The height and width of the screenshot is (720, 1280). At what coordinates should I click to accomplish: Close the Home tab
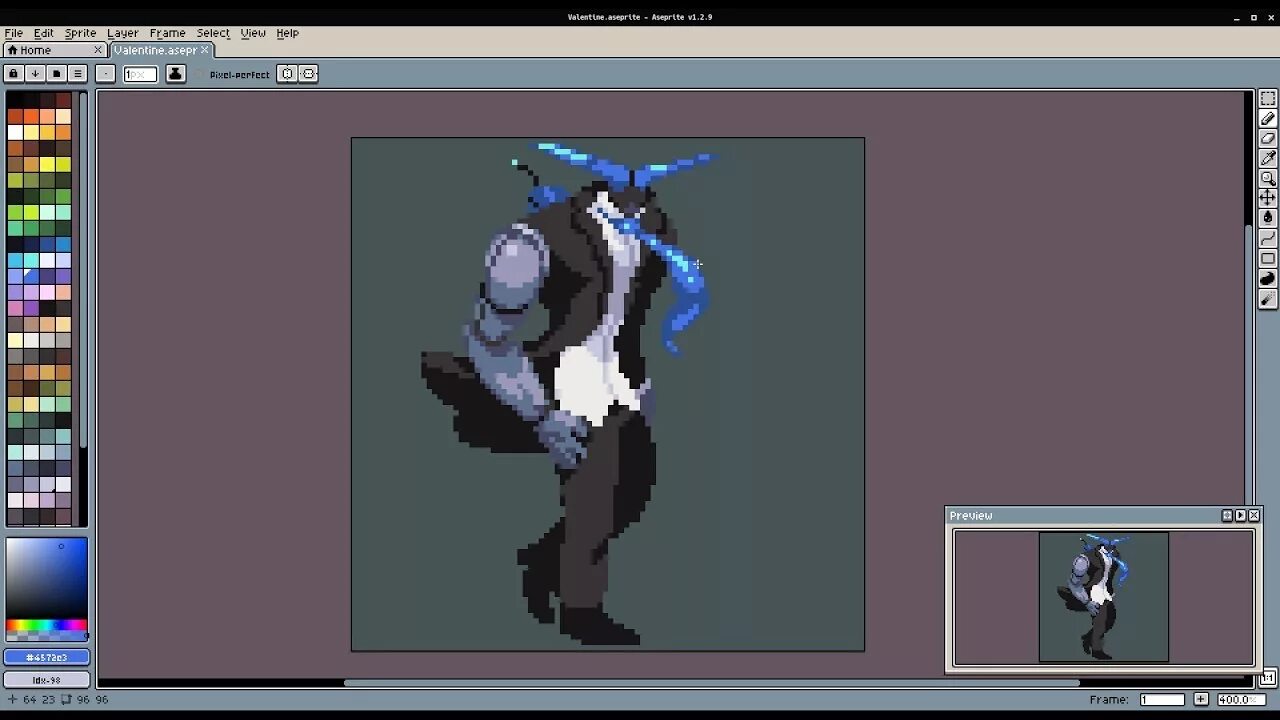pyautogui.click(x=98, y=50)
